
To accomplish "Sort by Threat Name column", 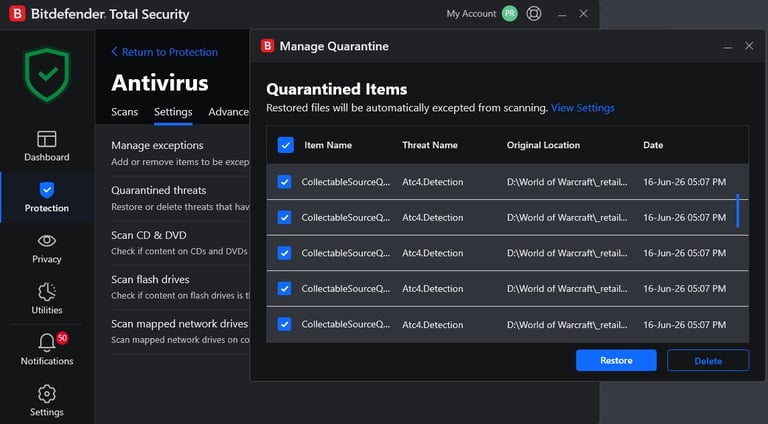I will point(430,145).
